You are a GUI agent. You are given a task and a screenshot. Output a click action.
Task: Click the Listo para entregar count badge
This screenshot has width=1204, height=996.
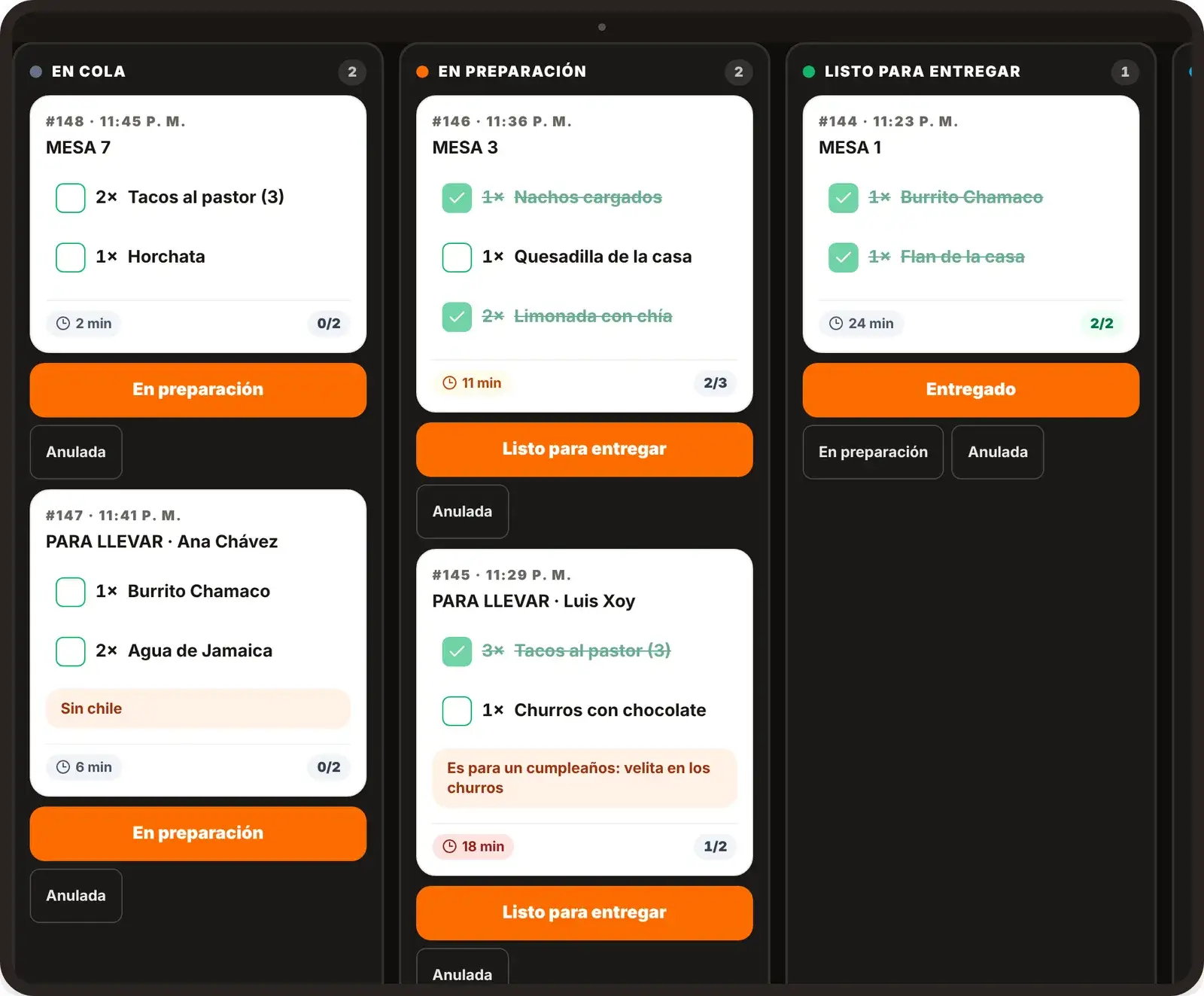coord(1125,72)
